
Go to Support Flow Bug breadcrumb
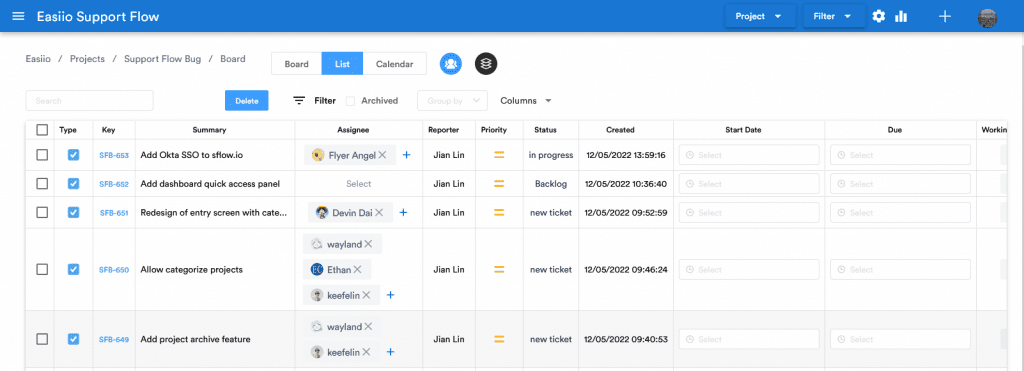163,59
